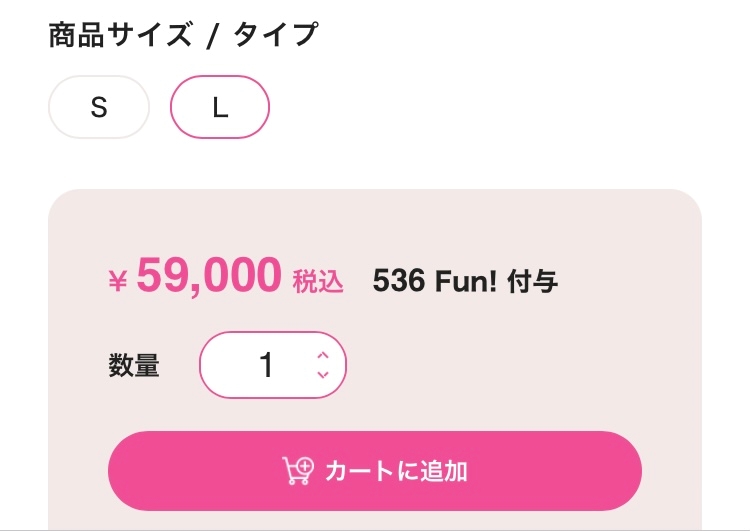
Task: Click the 数量 label
Action: (134, 365)
